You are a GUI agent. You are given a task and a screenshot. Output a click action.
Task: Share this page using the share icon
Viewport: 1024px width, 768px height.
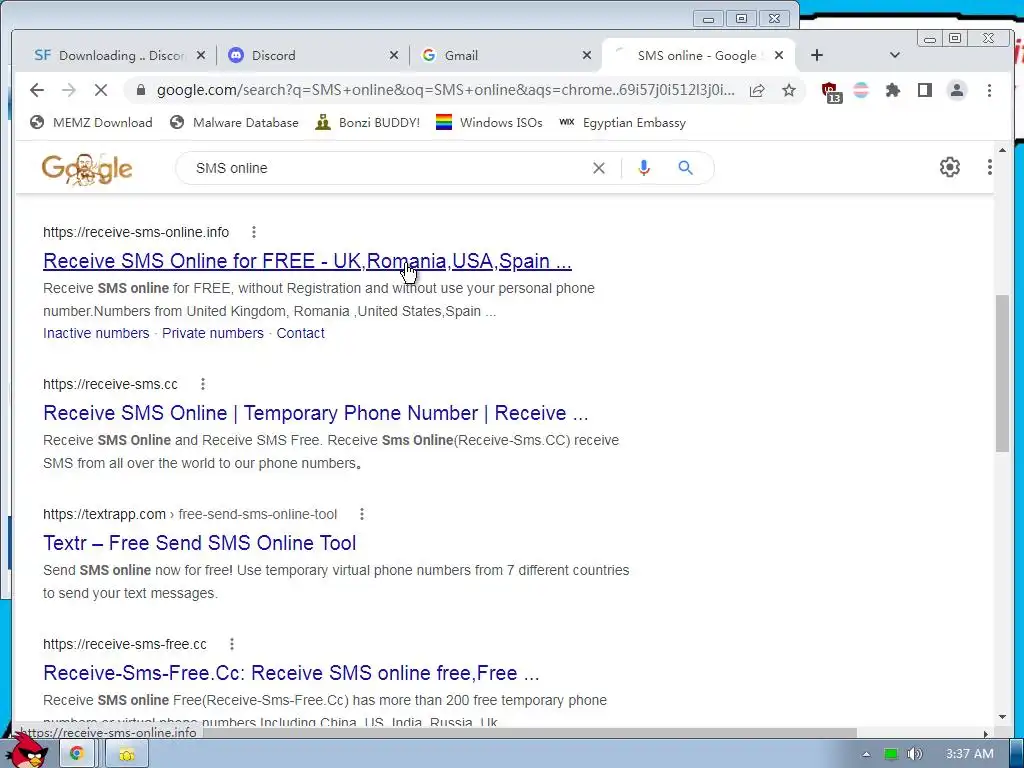click(x=757, y=90)
